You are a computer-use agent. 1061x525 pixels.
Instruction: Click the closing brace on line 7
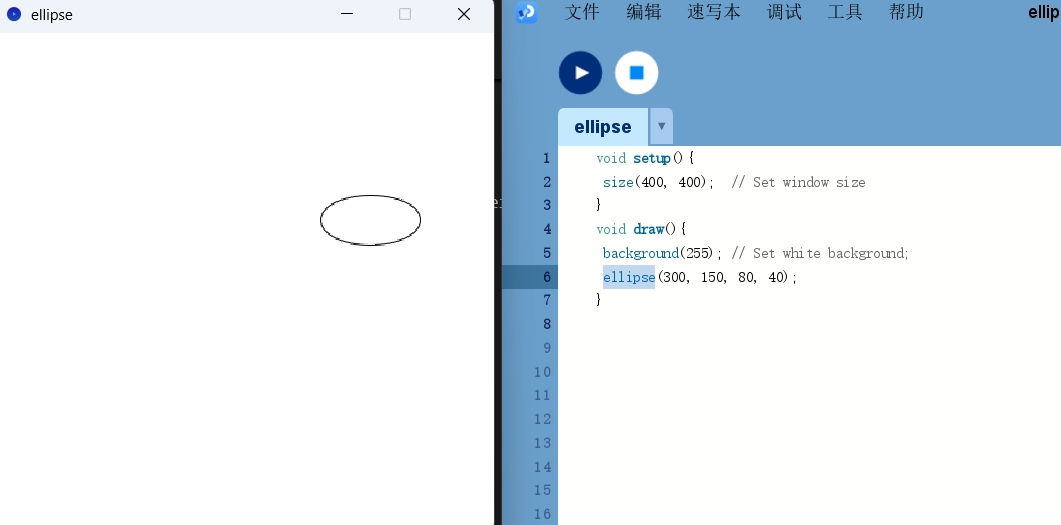pyautogui.click(x=599, y=299)
